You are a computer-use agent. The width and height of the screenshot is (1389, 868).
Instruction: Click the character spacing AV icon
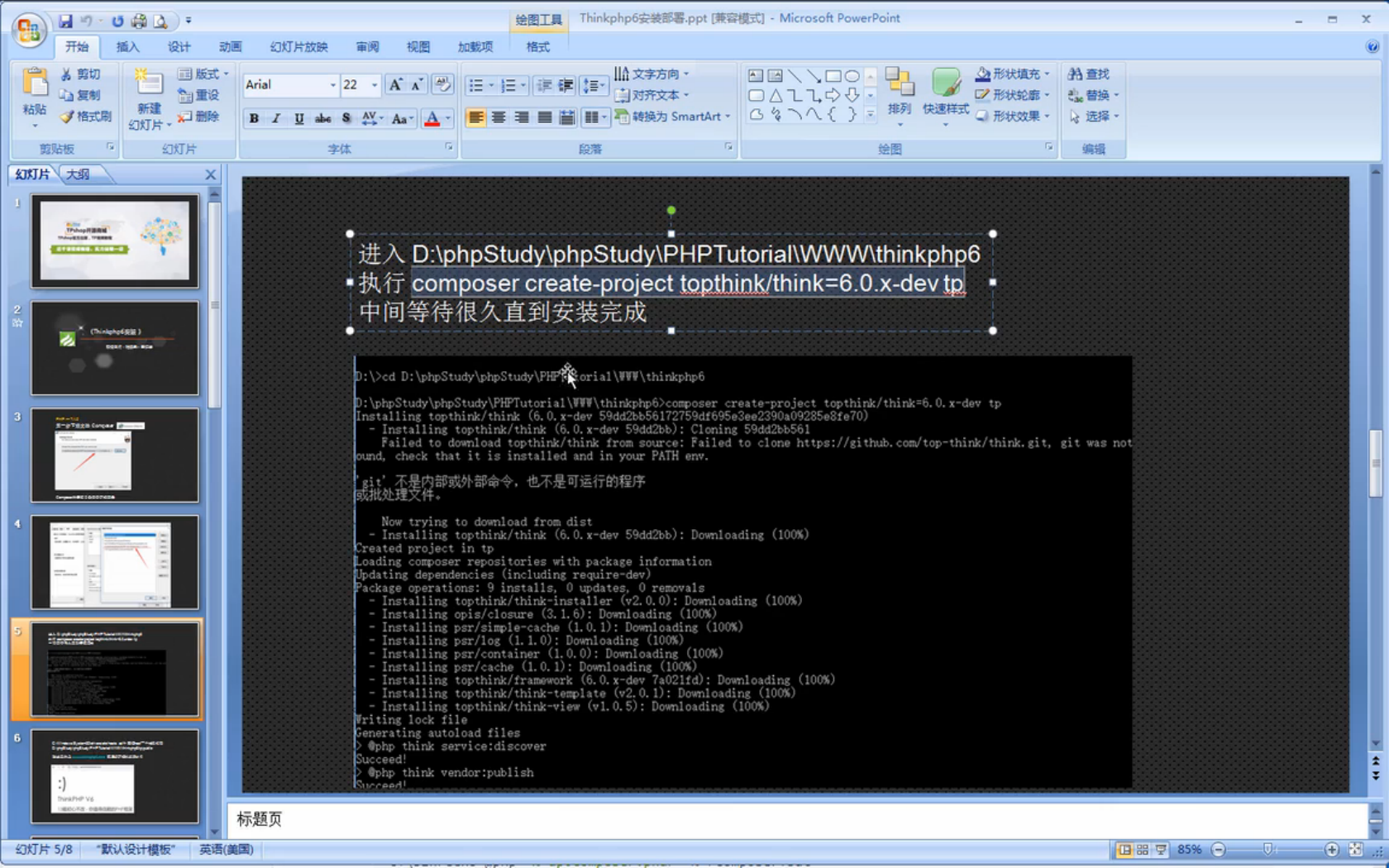(370, 118)
